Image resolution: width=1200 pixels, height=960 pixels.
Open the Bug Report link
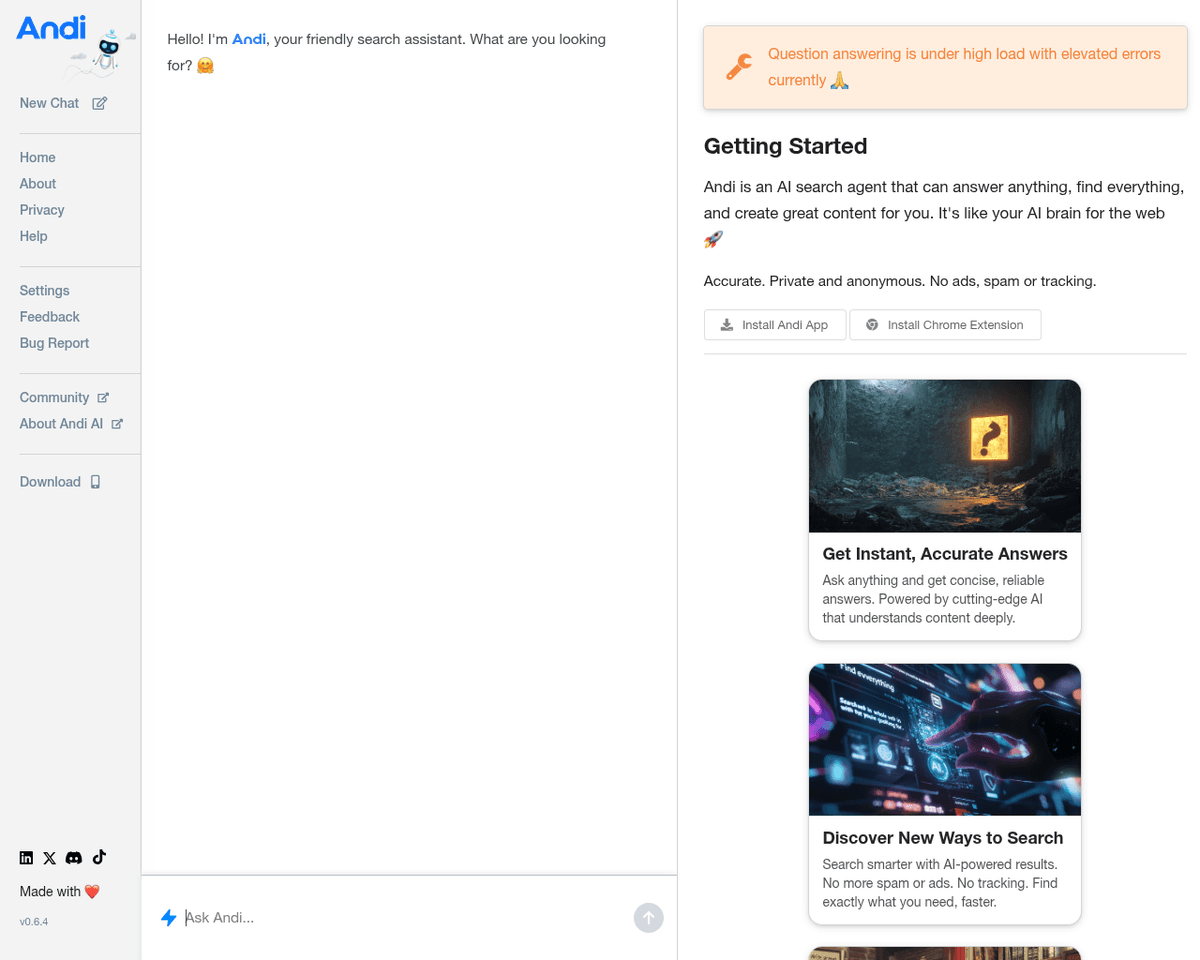point(55,343)
